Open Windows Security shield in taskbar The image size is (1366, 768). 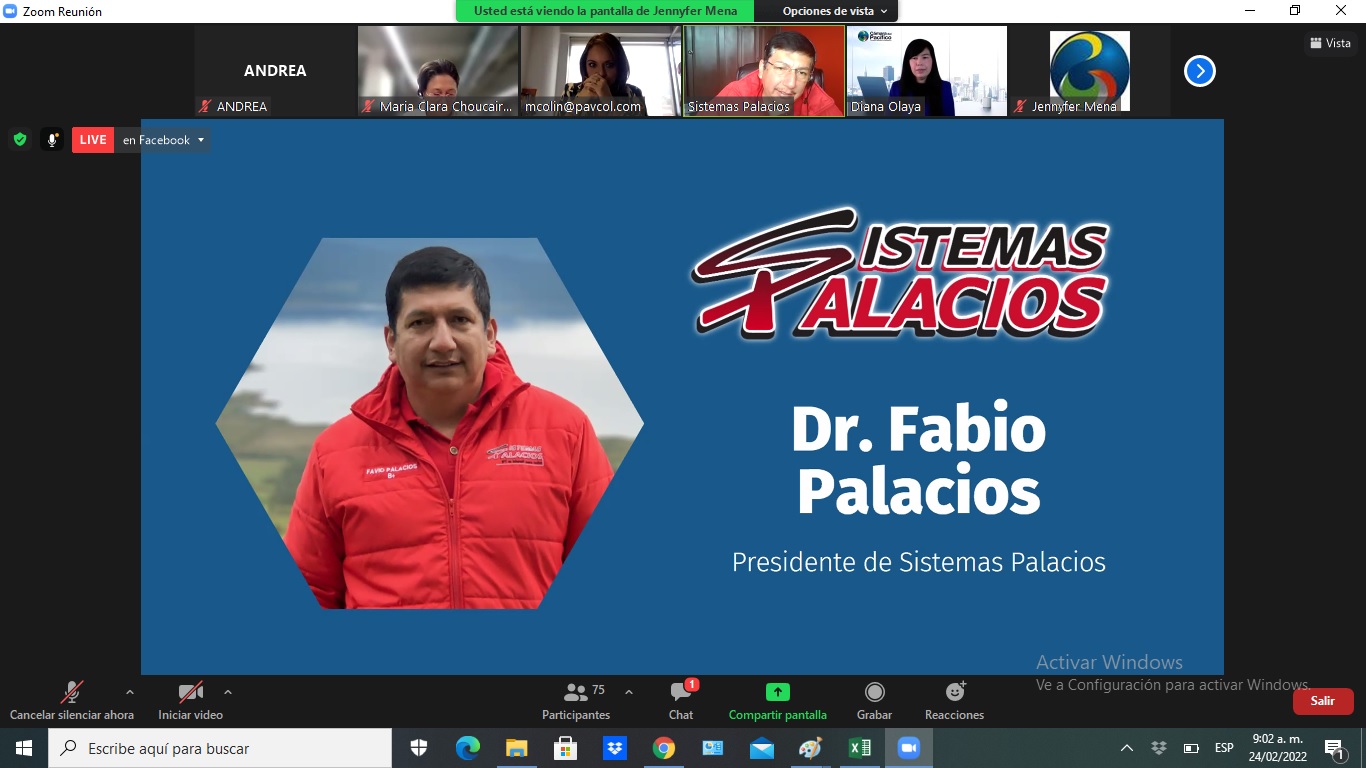[419, 748]
